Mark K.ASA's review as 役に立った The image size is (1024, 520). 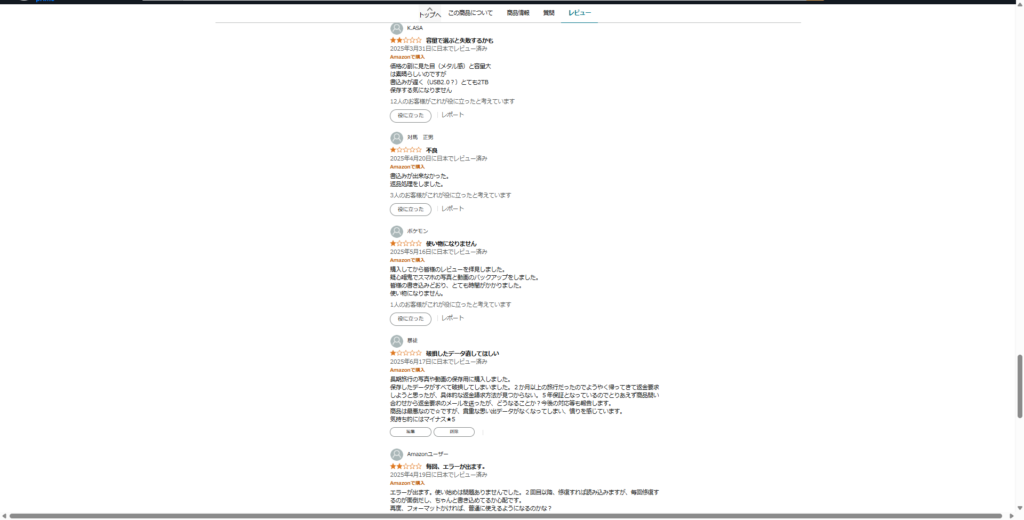tap(411, 116)
